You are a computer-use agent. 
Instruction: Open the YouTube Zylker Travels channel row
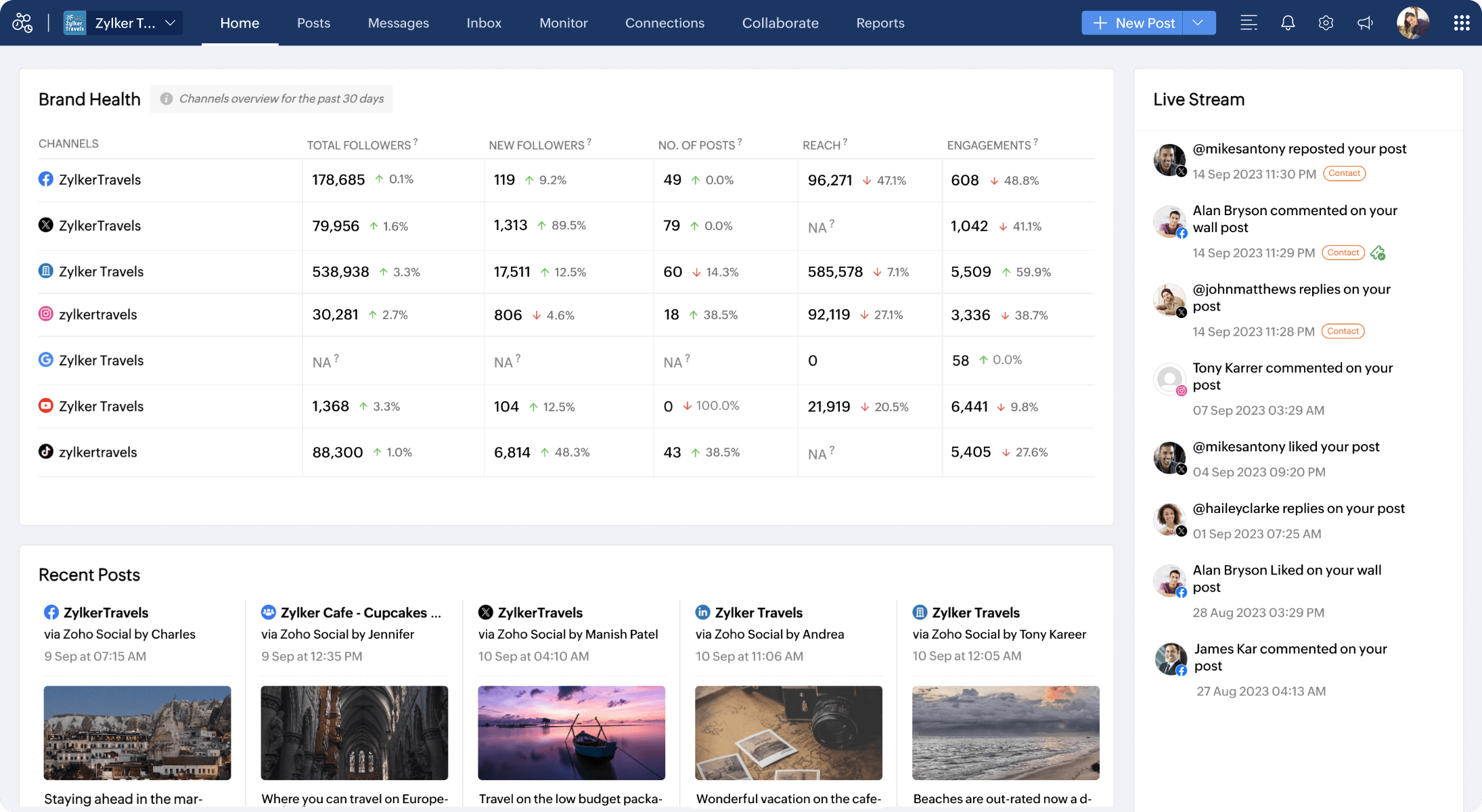101,406
